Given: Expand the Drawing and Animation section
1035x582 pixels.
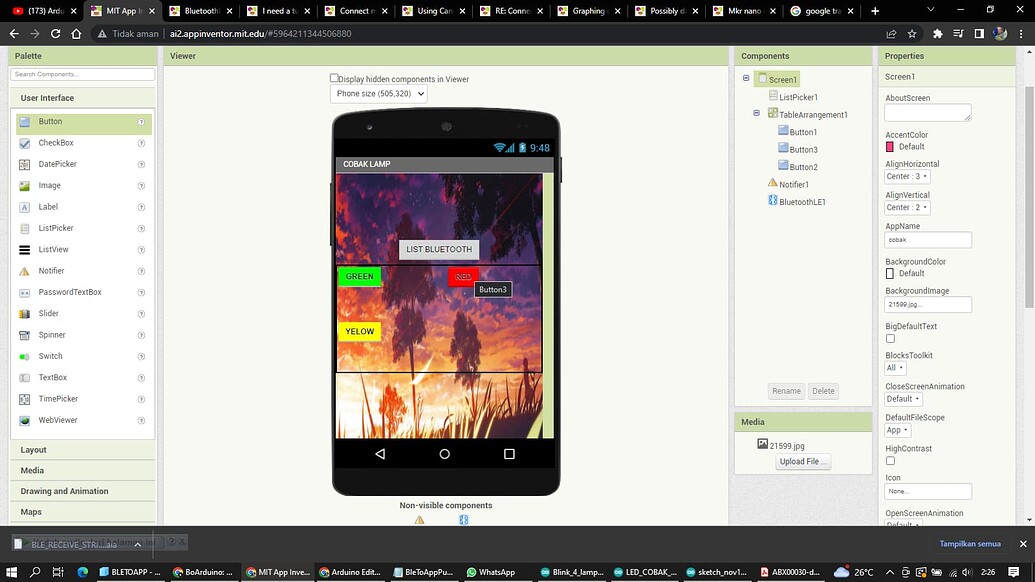Looking at the screenshot, I should [83, 492].
